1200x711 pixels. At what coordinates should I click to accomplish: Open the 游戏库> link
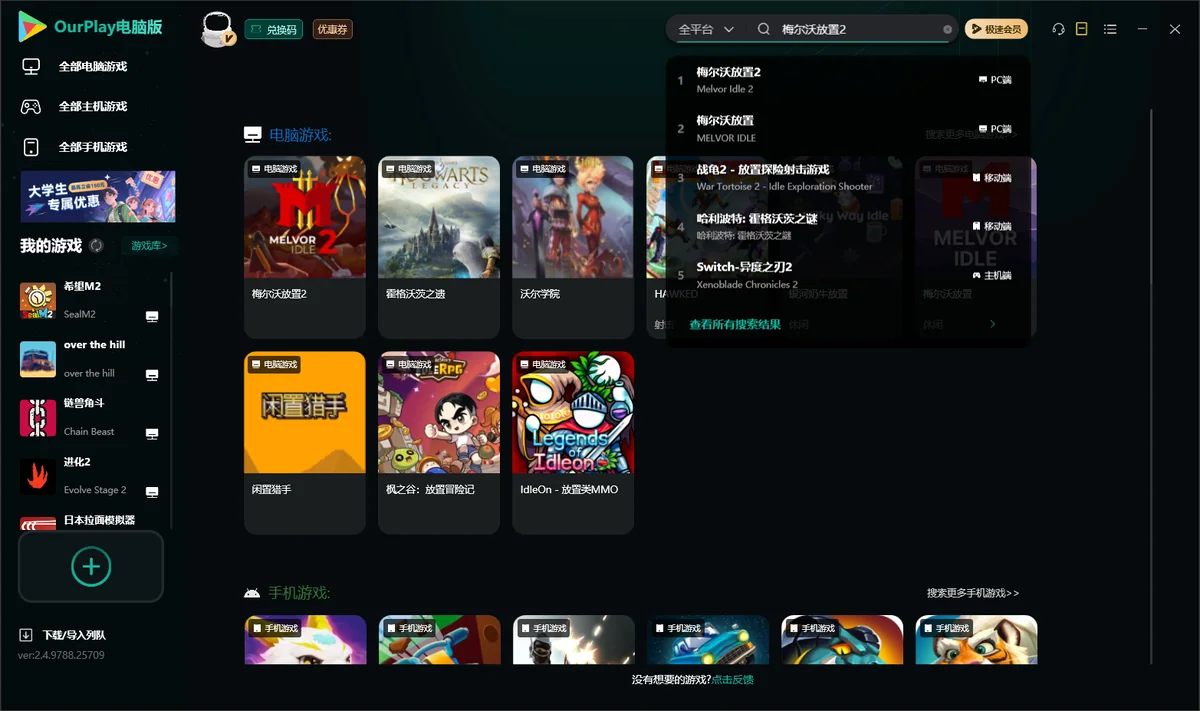click(149, 246)
